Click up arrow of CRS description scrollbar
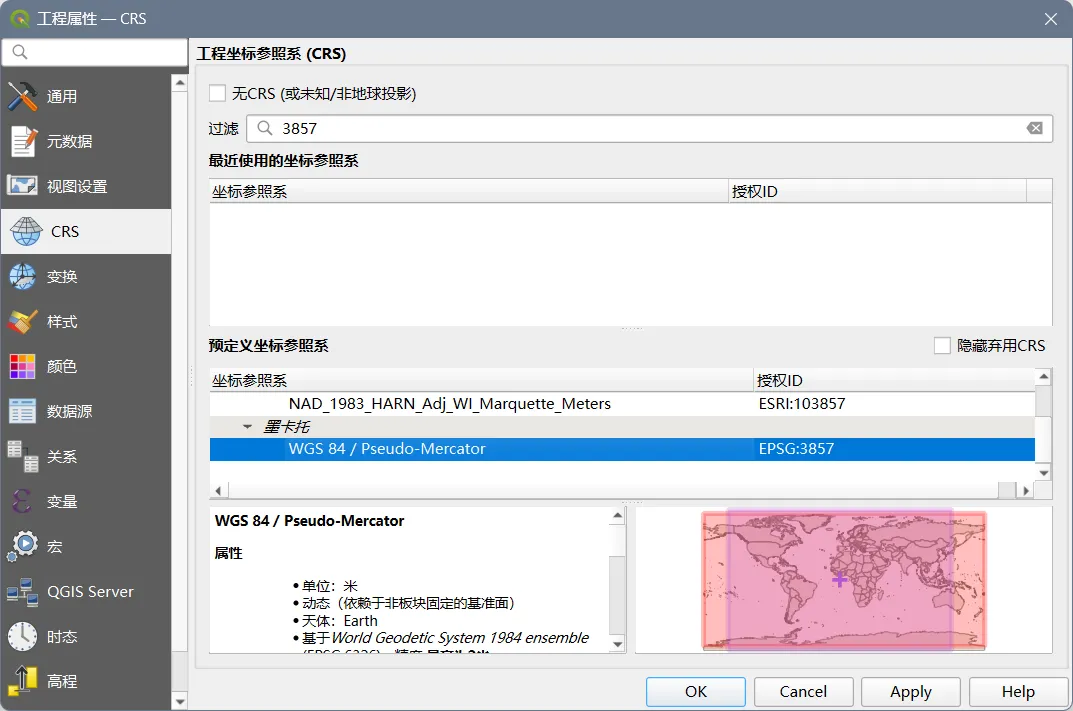Screen dimensions: 1073x711 [617, 515]
